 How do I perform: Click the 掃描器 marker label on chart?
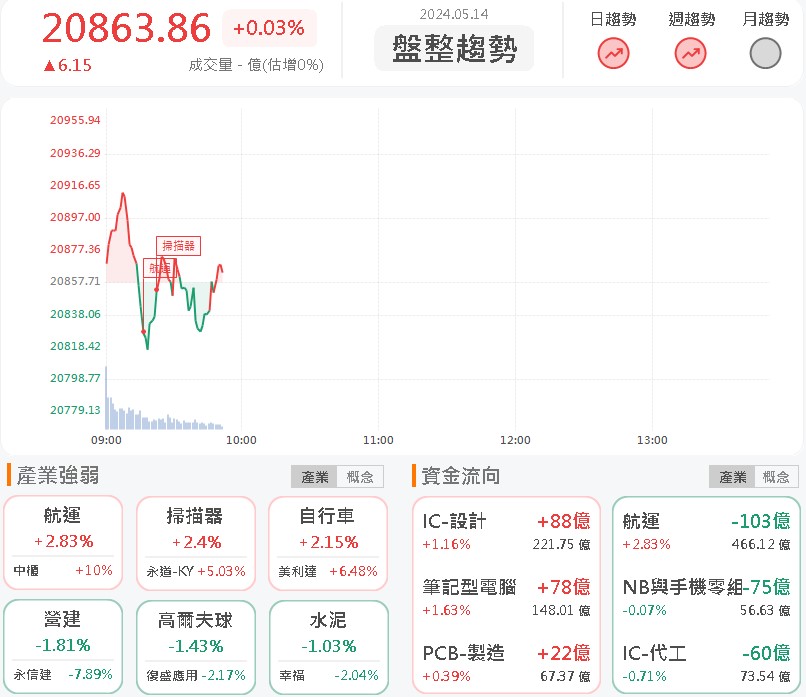tap(178, 246)
